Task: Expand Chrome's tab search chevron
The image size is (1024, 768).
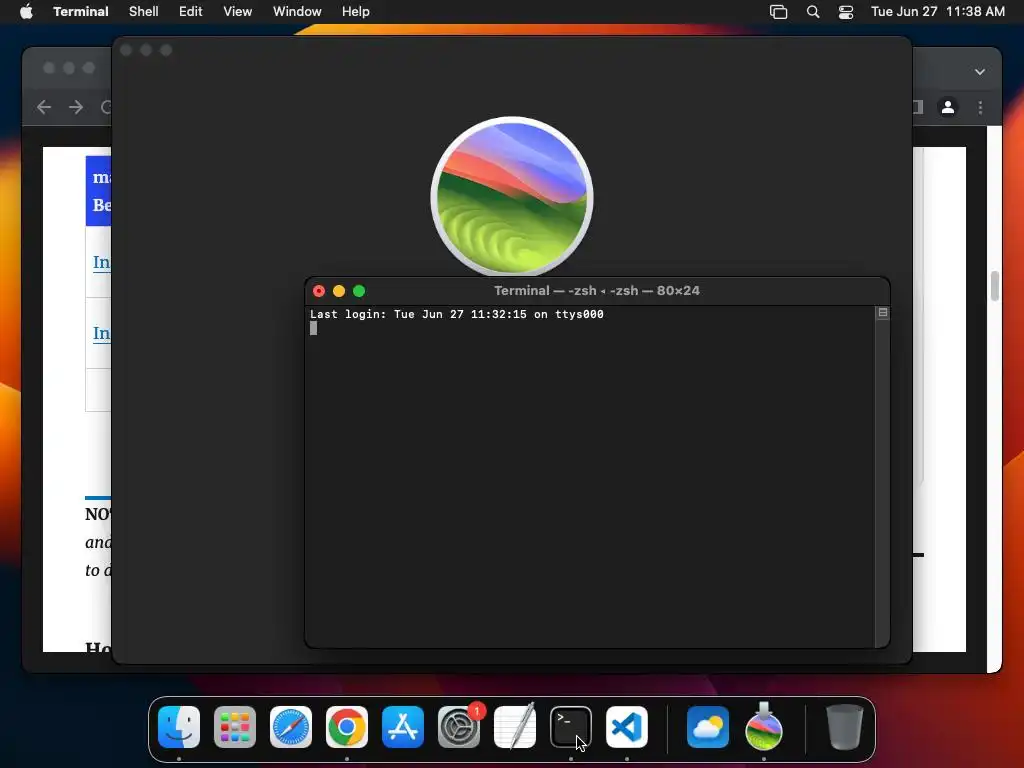Action: [x=980, y=72]
